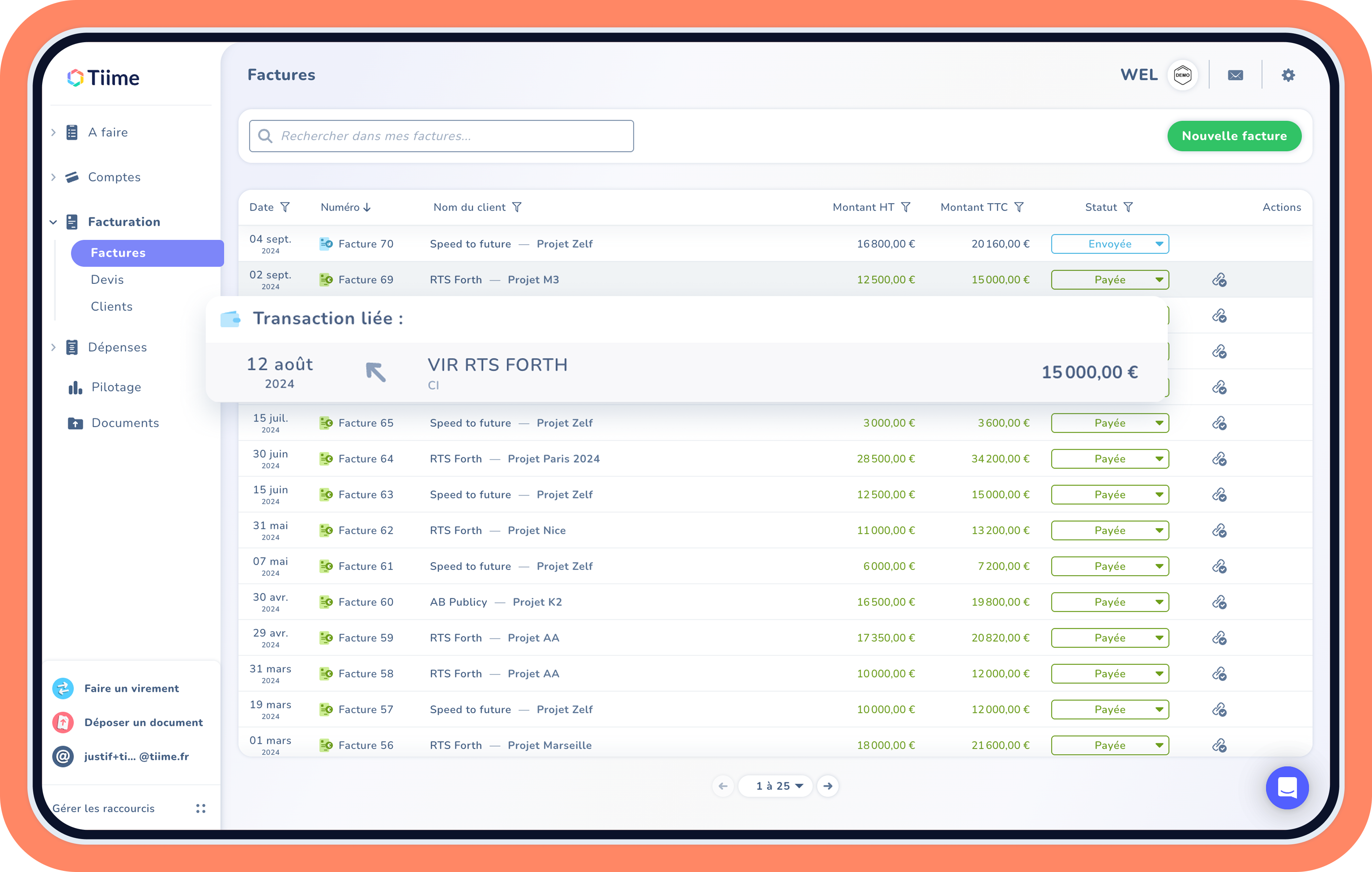Click linked transaction icon for Facture 69
Image resolution: width=1372 pixels, height=872 pixels.
[1219, 280]
